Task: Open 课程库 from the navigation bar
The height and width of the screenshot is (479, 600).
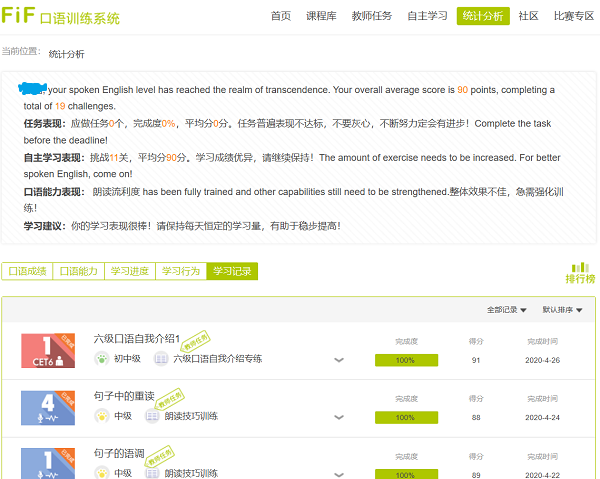Action: click(321, 16)
